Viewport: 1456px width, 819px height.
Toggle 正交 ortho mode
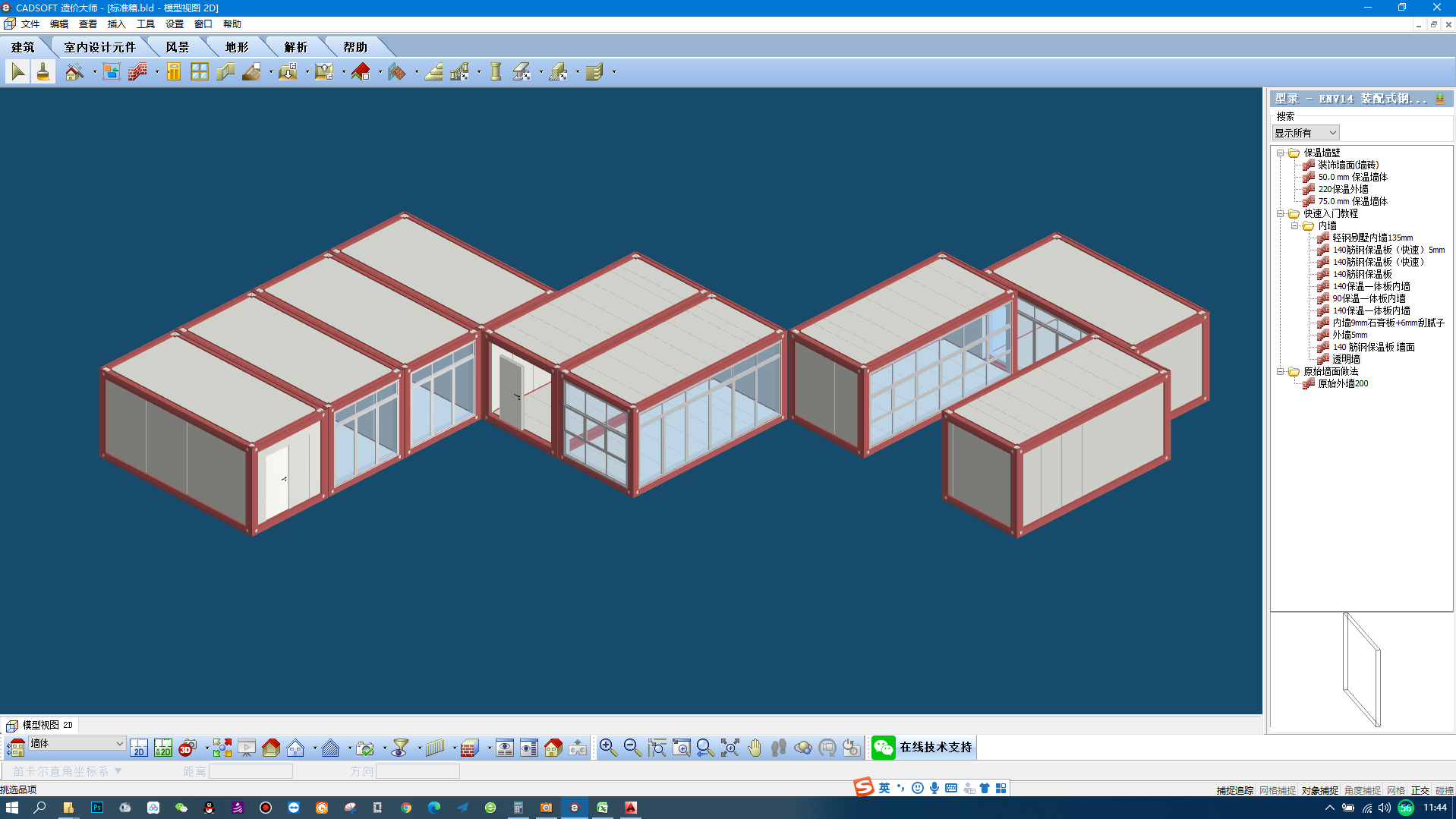[1420, 790]
